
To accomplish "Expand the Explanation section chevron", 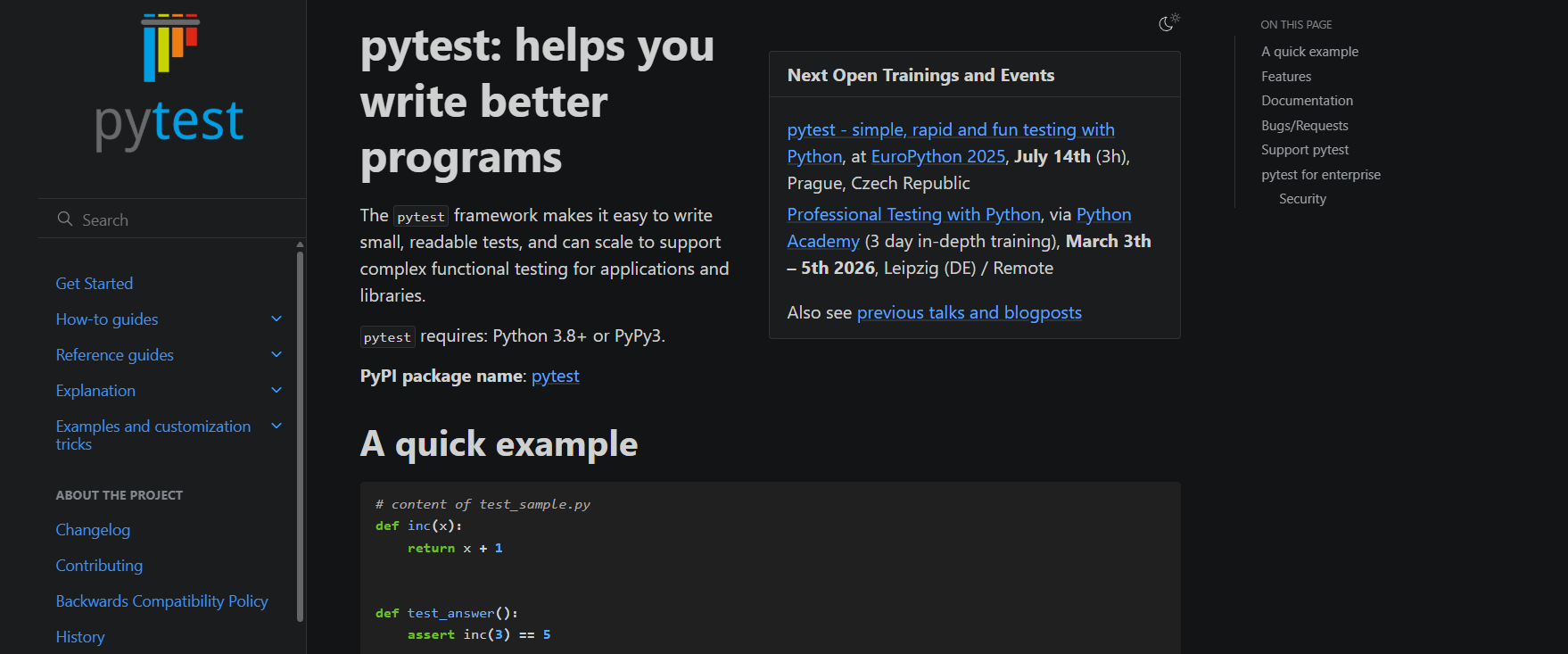I will coord(276,390).
